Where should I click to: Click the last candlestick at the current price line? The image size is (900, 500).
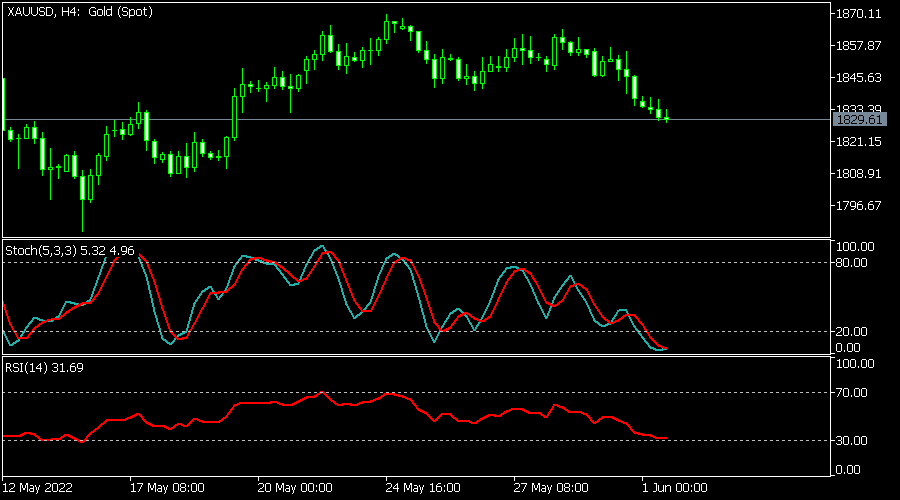tap(667, 118)
